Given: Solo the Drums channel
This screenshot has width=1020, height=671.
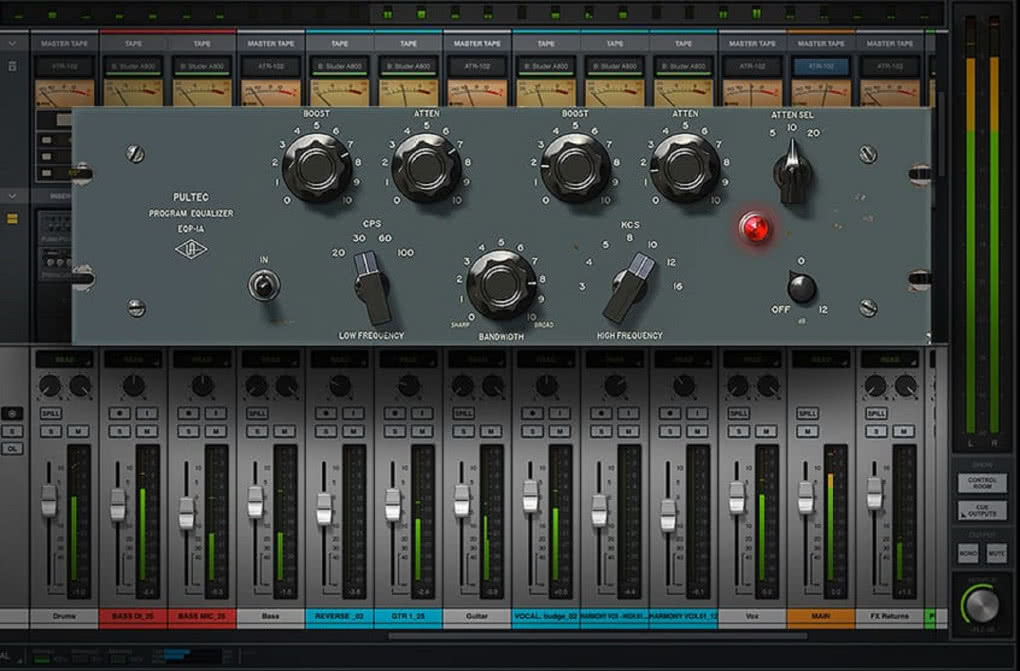Looking at the screenshot, I should [x=51, y=431].
